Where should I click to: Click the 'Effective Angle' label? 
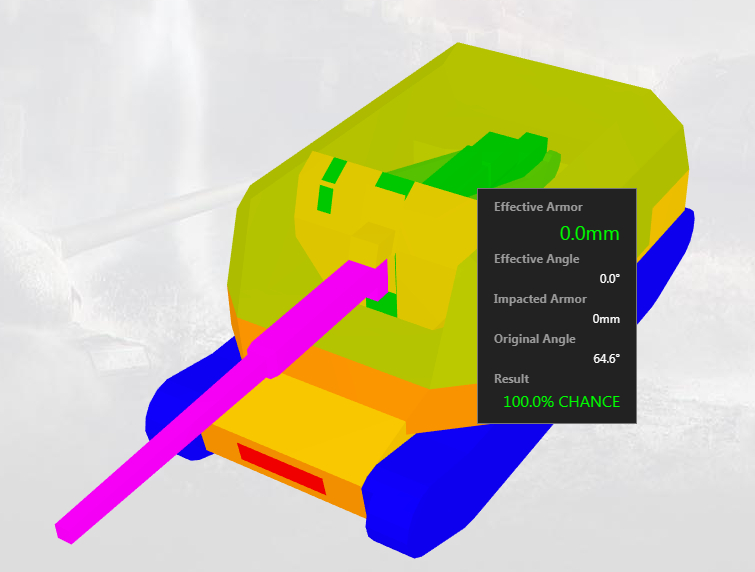(536, 259)
